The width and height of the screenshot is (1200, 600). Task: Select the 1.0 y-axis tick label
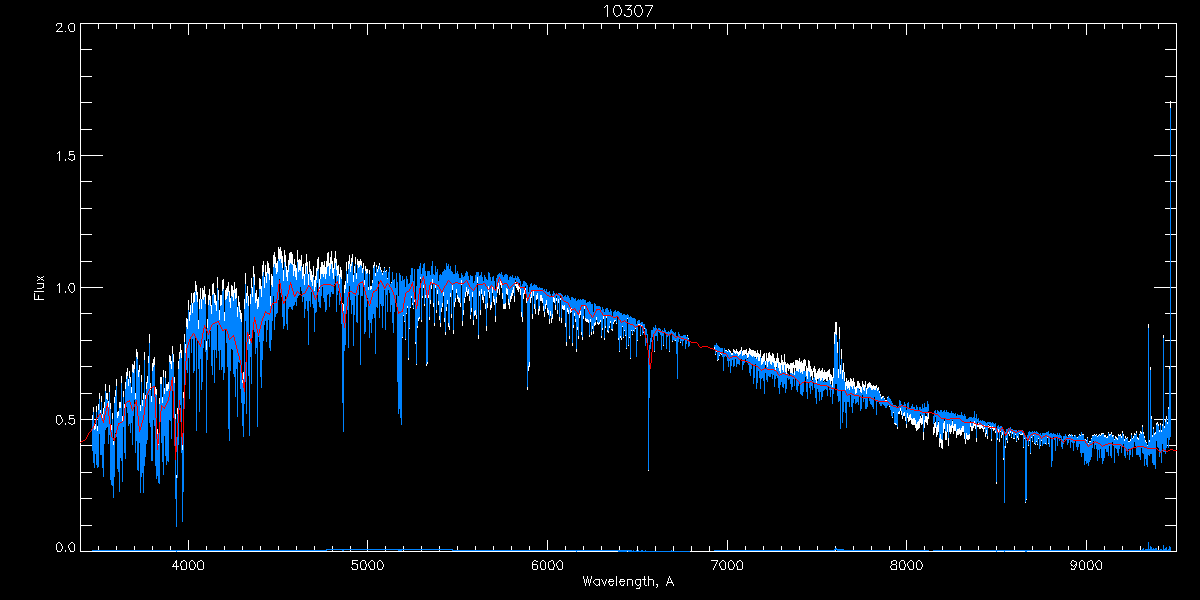(x=66, y=288)
